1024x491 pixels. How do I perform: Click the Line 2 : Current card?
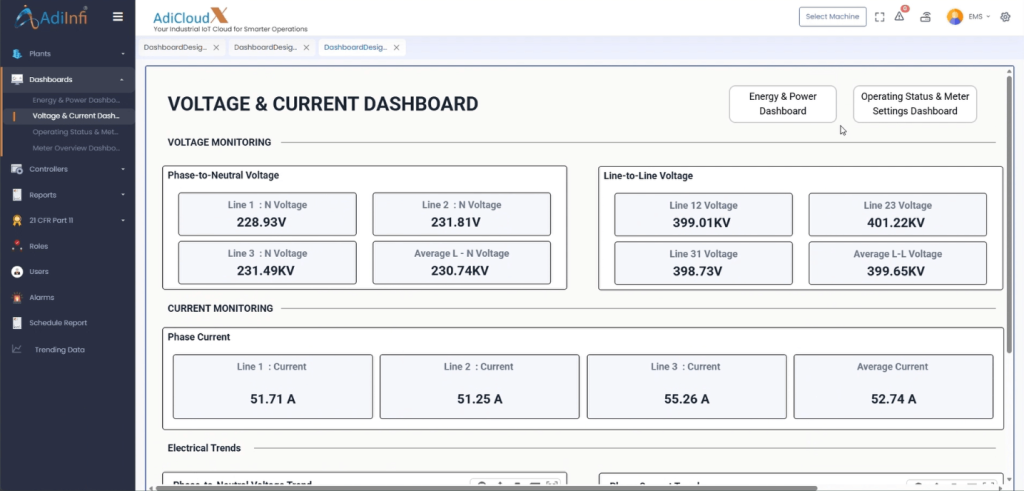[x=479, y=387]
